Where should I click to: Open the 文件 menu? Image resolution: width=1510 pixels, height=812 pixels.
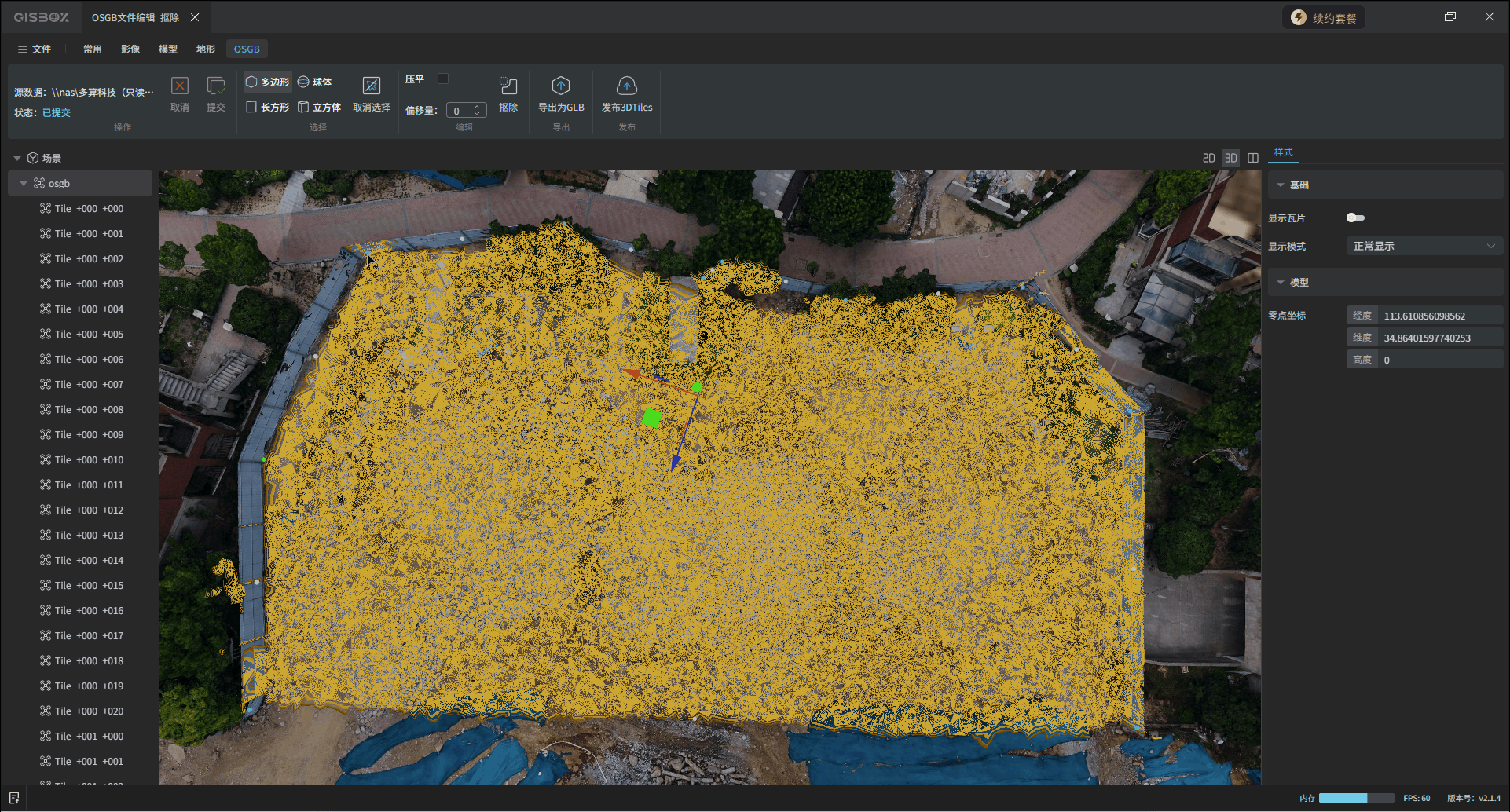click(x=34, y=49)
